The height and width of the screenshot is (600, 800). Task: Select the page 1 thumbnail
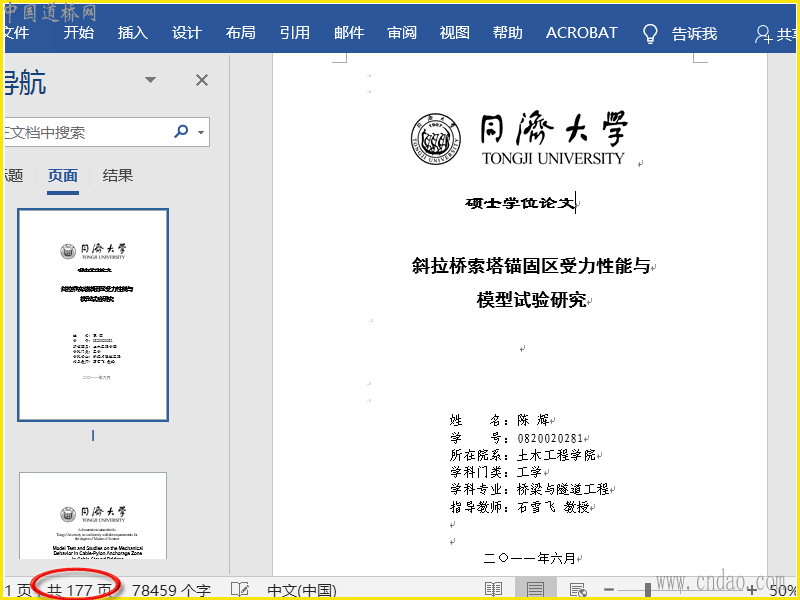coord(93,315)
